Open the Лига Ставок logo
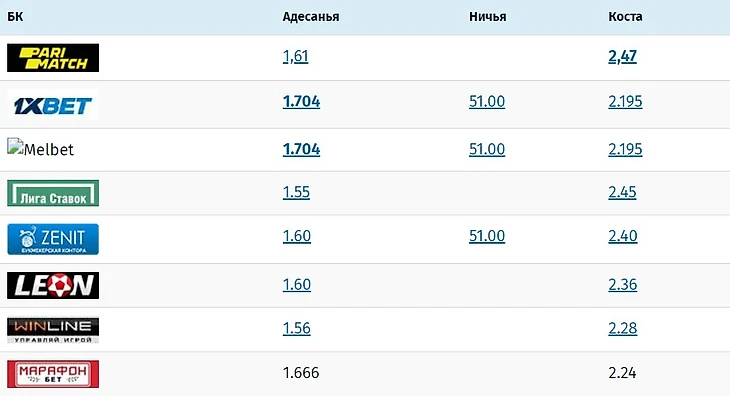This screenshot has width=730, height=408. pyautogui.click(x=53, y=193)
